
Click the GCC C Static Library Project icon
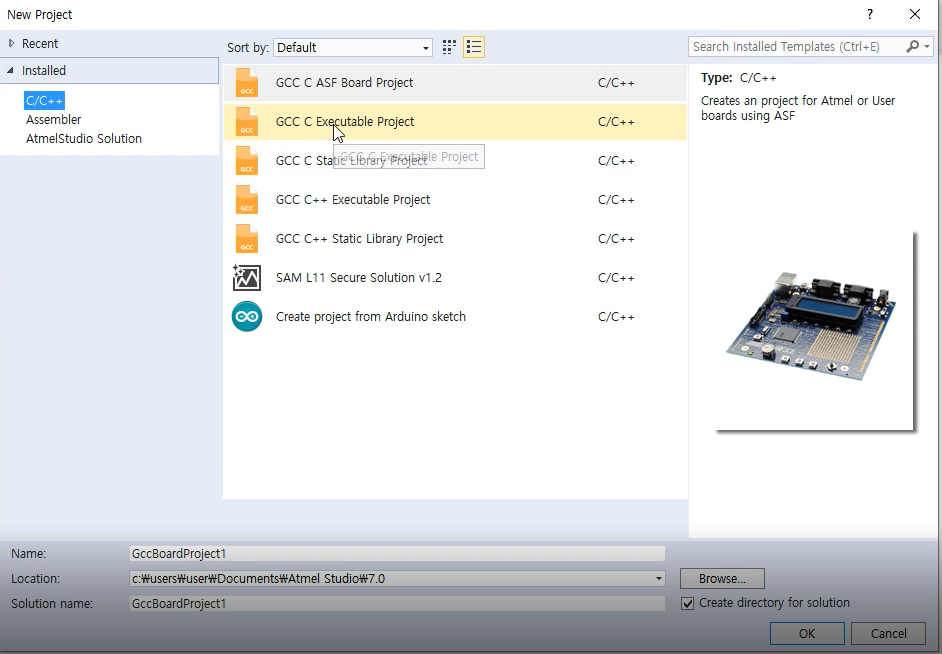pos(246,160)
